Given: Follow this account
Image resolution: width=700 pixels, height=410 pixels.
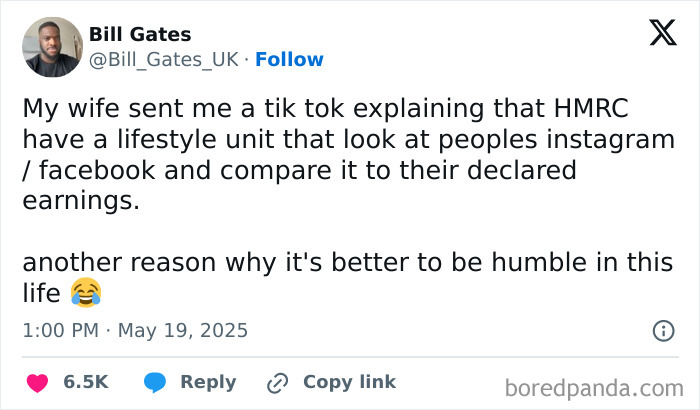Looking at the screenshot, I should pos(289,60).
